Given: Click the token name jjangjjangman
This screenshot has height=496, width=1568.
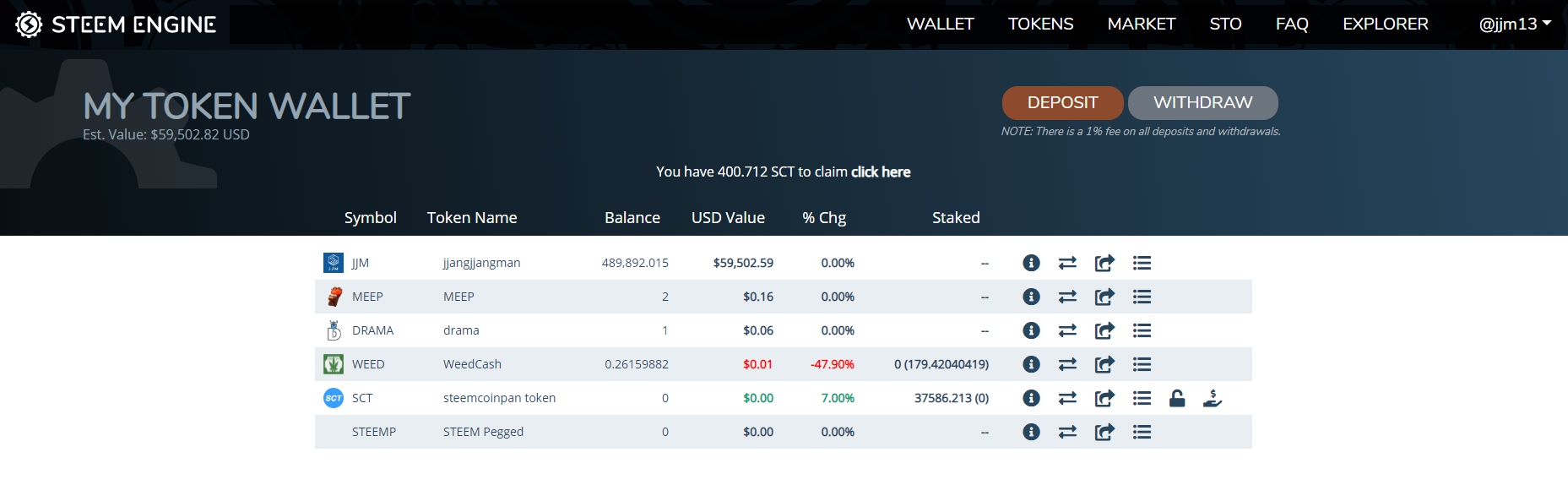Looking at the screenshot, I should (x=481, y=263).
